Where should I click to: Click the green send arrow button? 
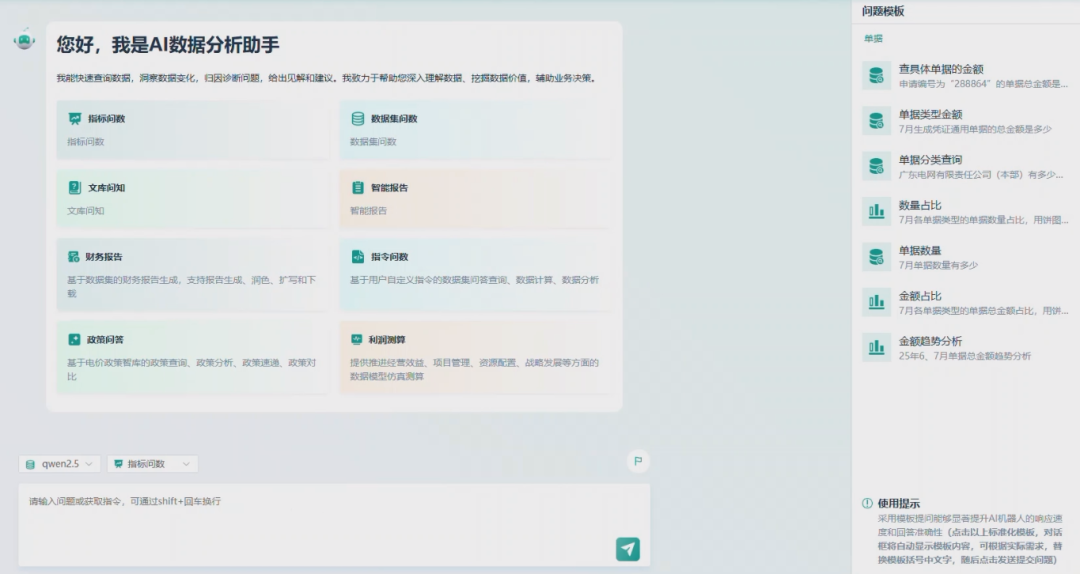pos(627,549)
